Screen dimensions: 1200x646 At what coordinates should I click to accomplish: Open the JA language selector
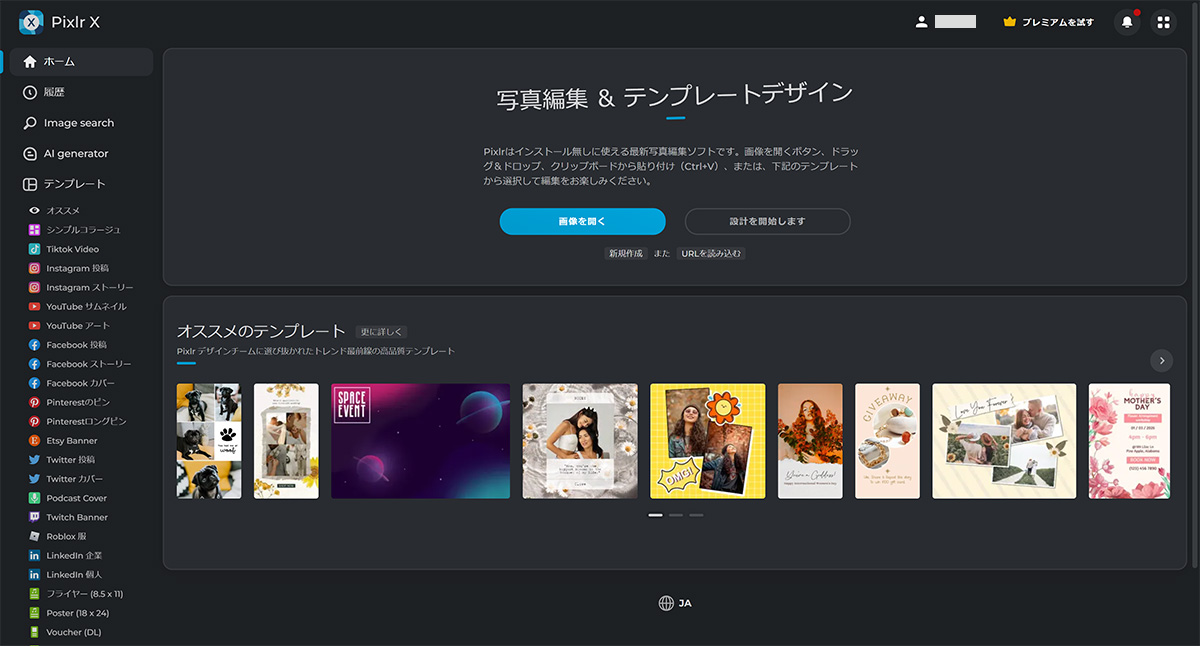click(x=685, y=604)
